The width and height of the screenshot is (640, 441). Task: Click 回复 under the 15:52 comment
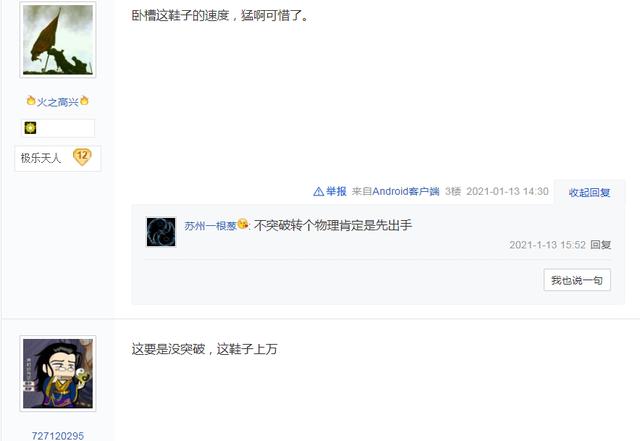[600, 245]
